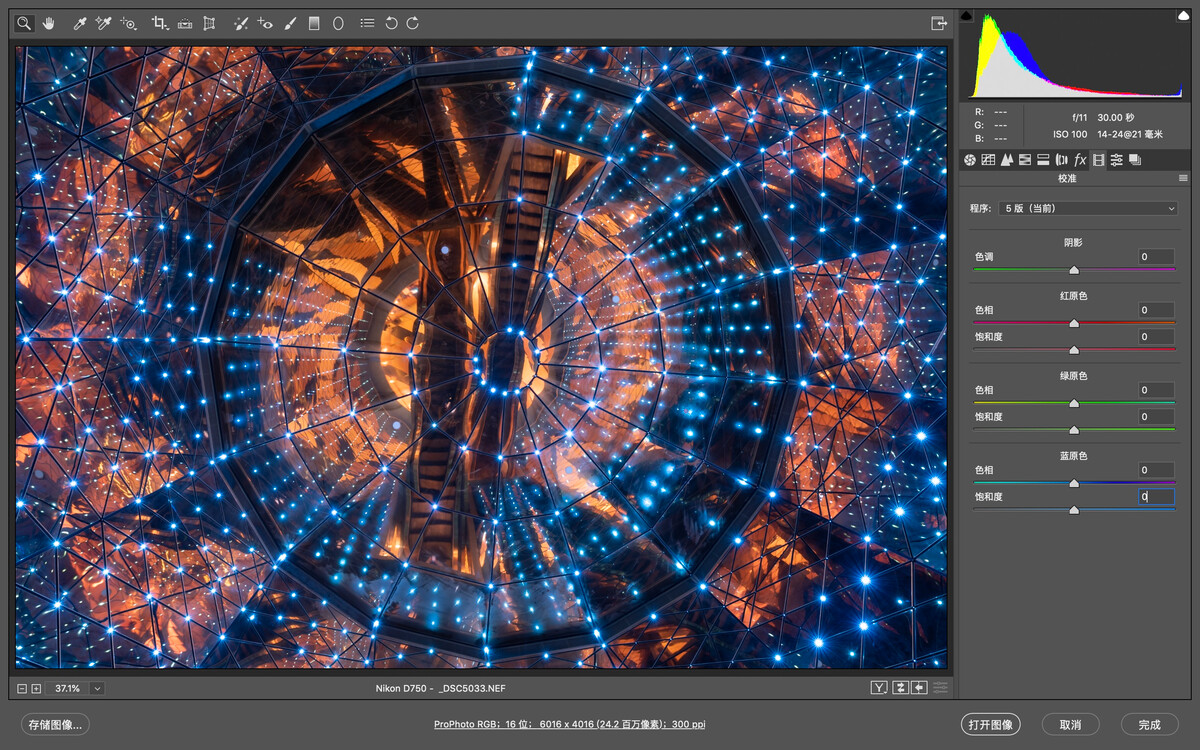Zoom in with the plus button
The height and width of the screenshot is (750, 1200).
pos(36,688)
